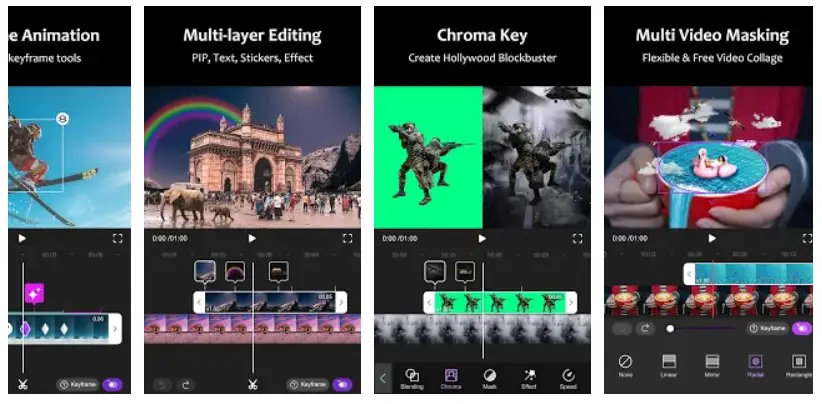Open fullscreen in the Animation panel

tap(117, 238)
